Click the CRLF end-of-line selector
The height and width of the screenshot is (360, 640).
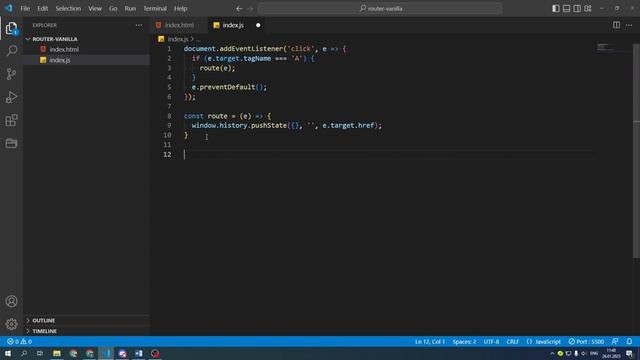point(512,342)
